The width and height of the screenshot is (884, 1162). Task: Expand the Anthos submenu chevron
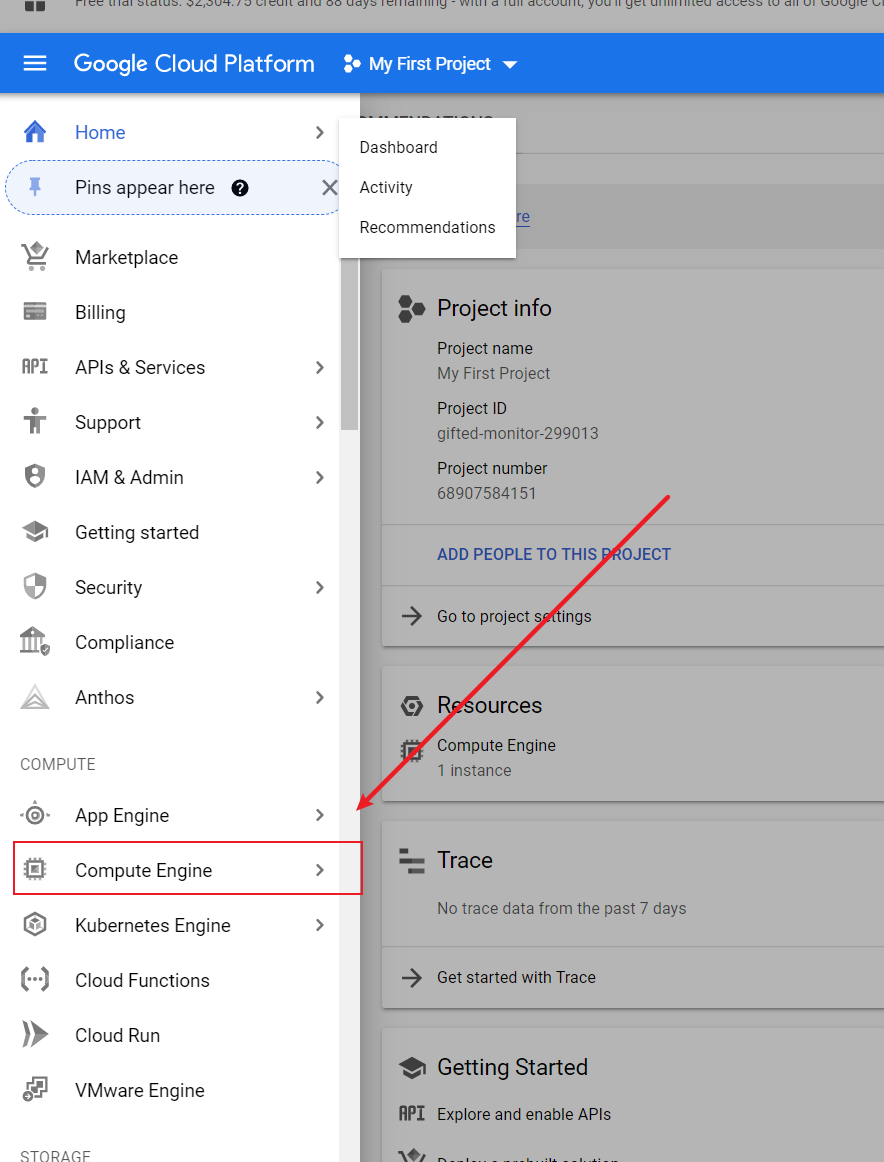tap(319, 697)
